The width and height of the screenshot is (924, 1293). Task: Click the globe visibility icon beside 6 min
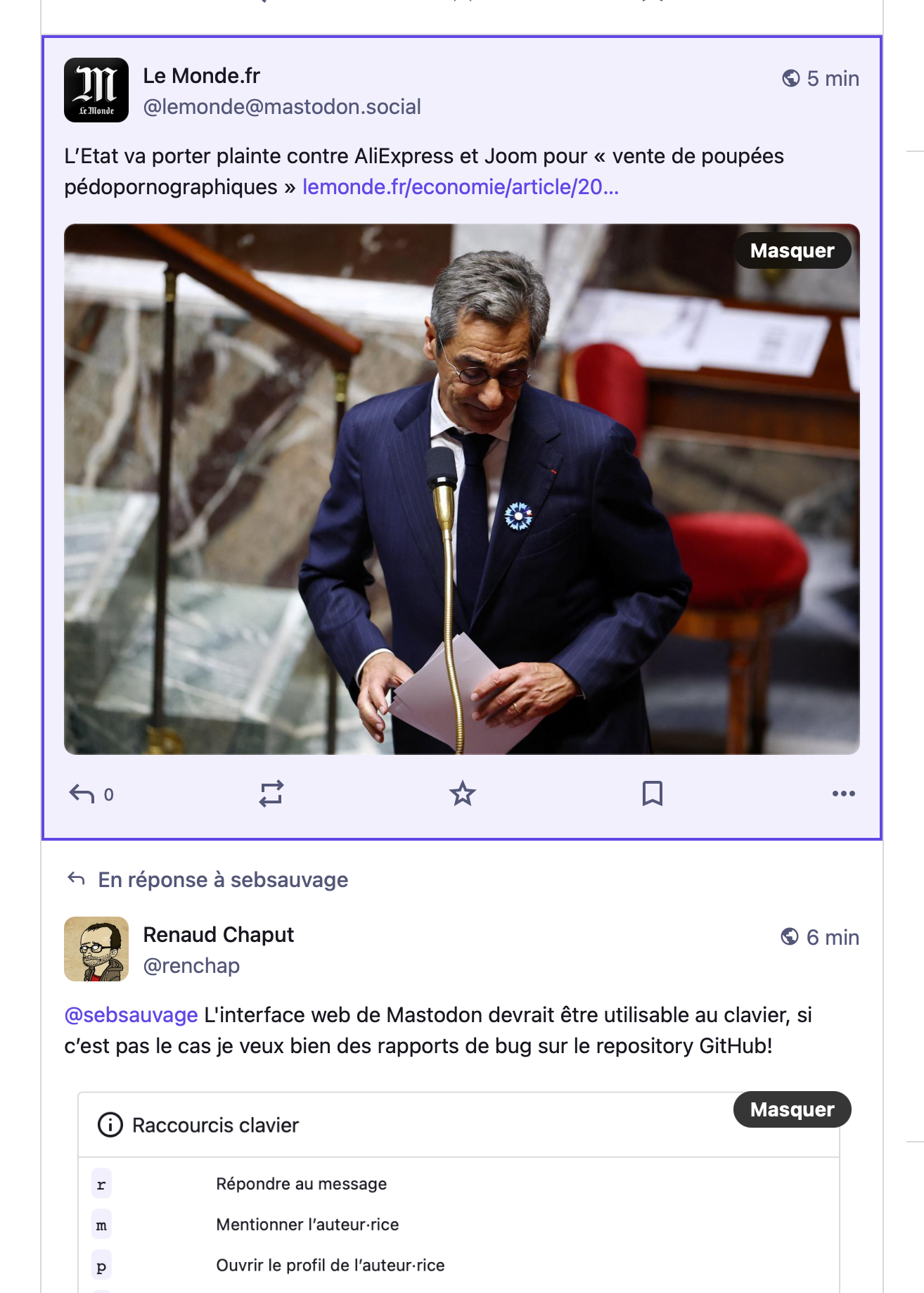click(x=790, y=937)
